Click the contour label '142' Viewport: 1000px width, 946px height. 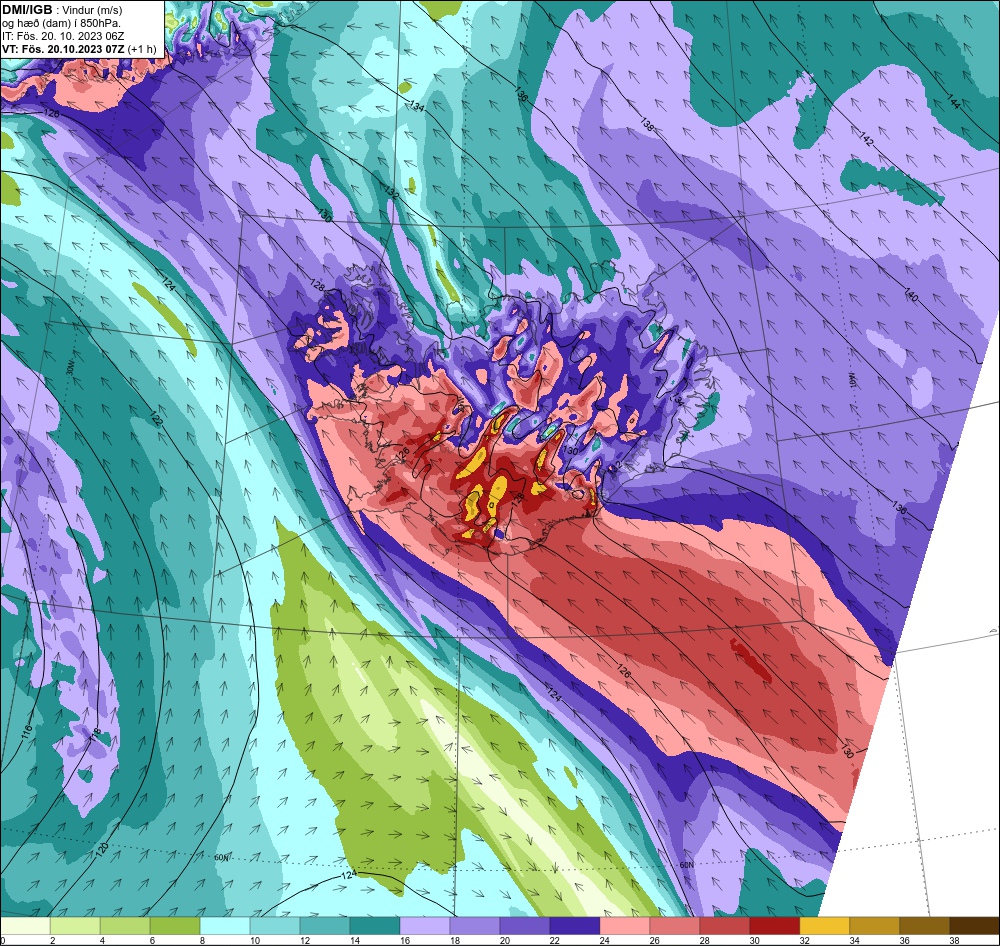coord(865,139)
